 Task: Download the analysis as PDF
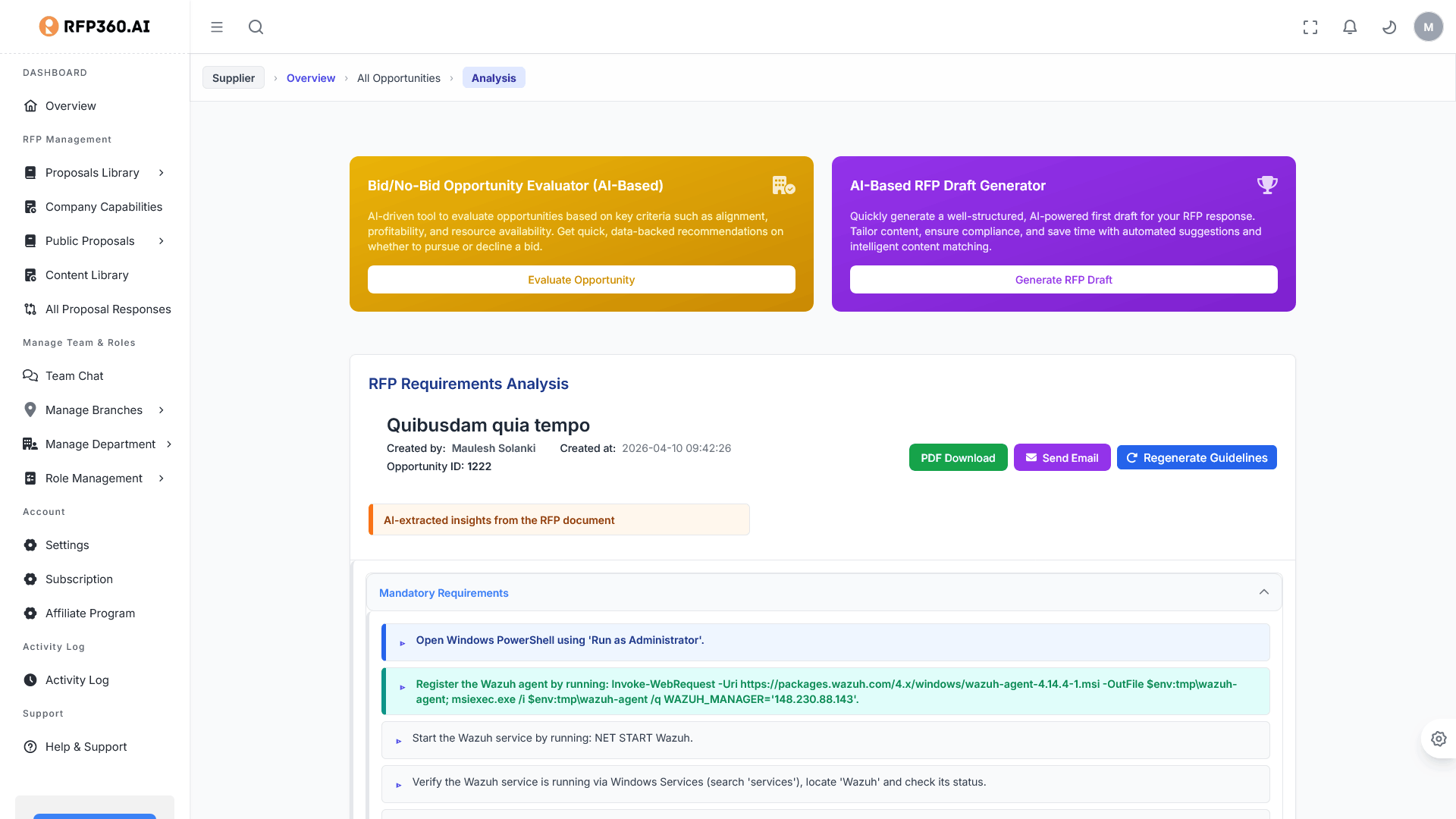click(x=958, y=458)
